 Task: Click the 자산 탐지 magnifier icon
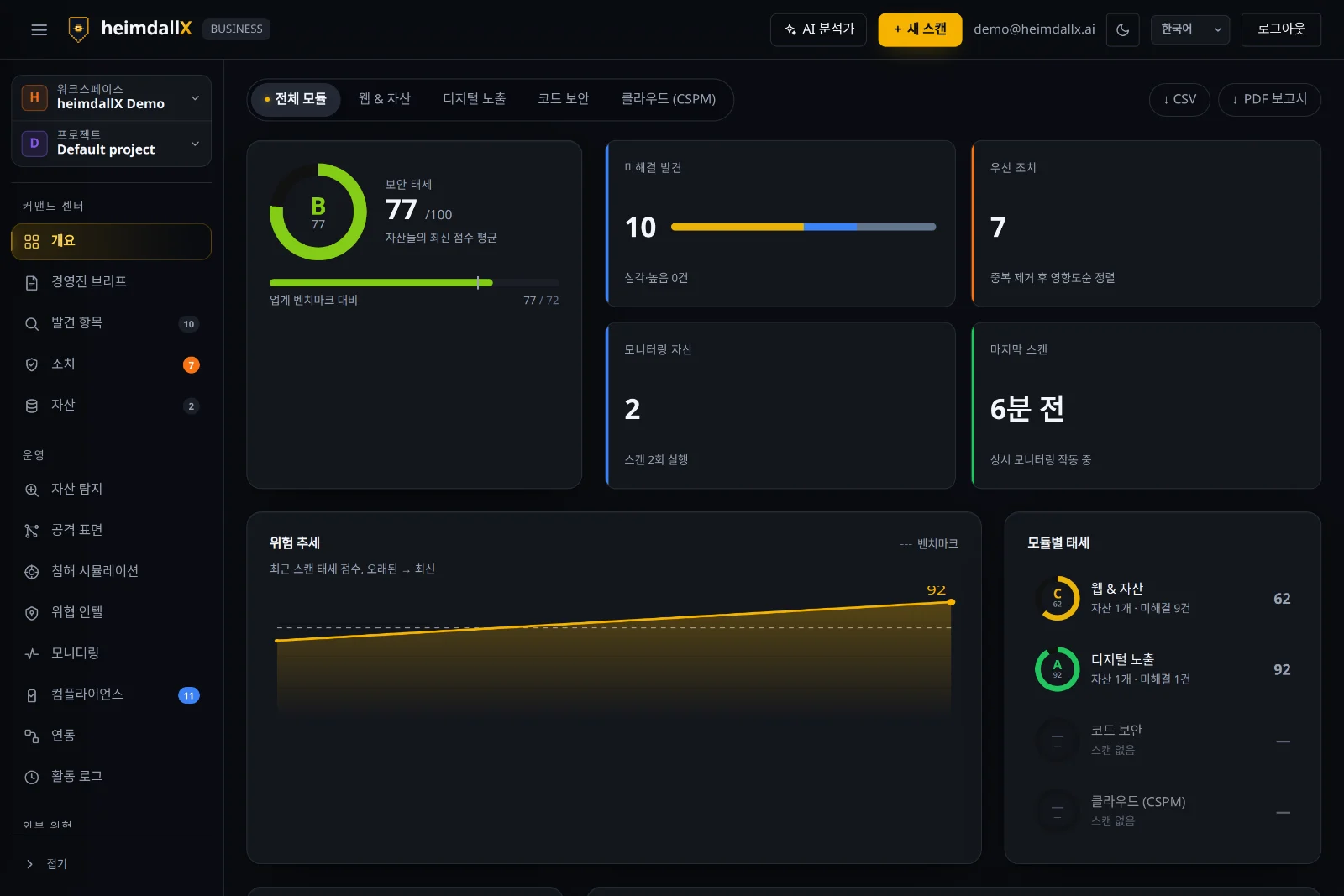coord(32,490)
